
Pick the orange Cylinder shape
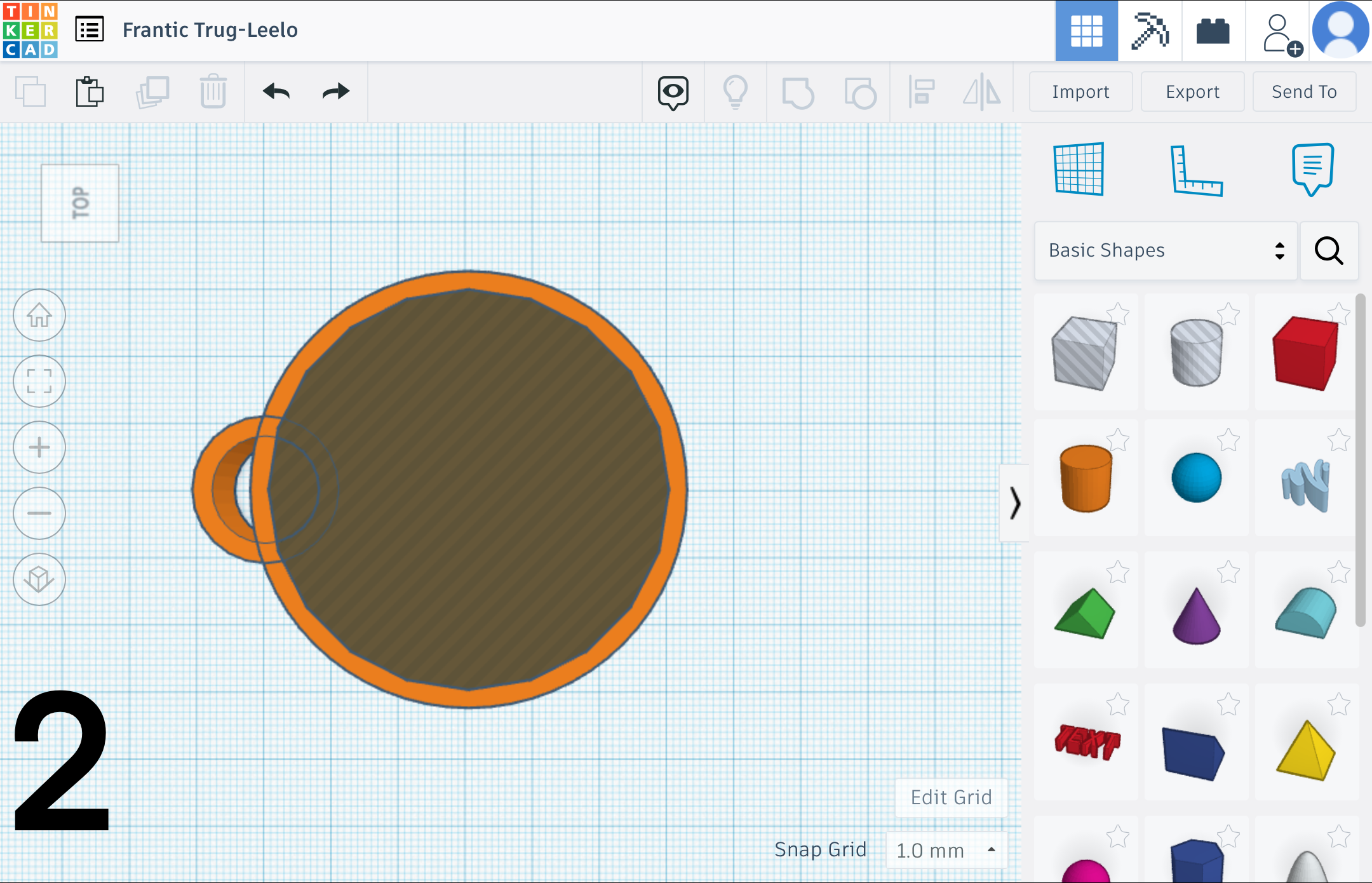pos(1085,478)
